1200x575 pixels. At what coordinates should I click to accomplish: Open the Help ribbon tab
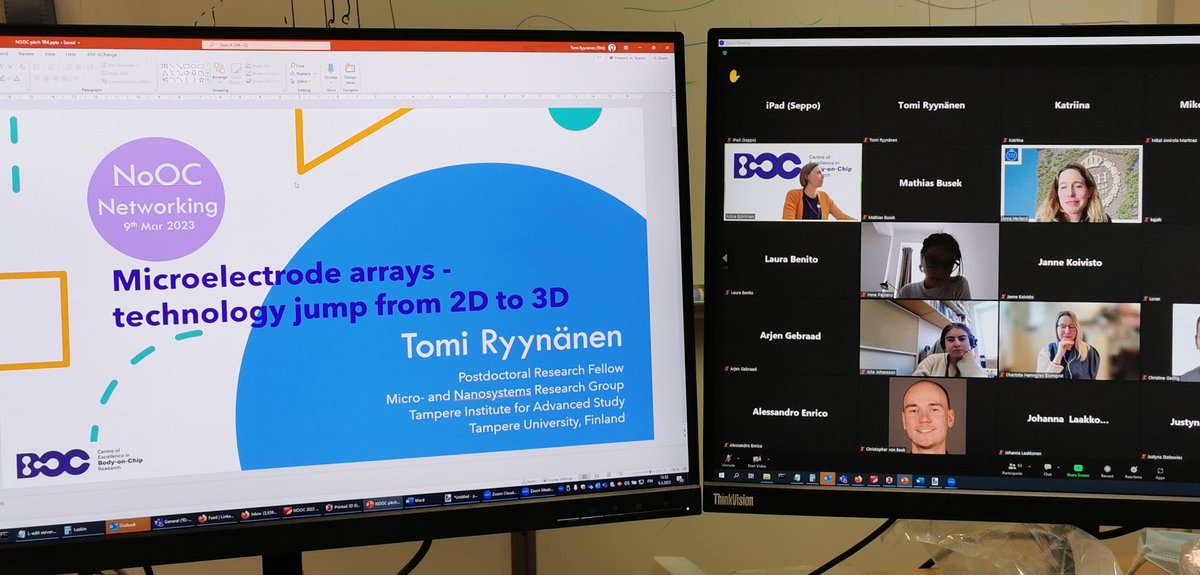(69, 54)
